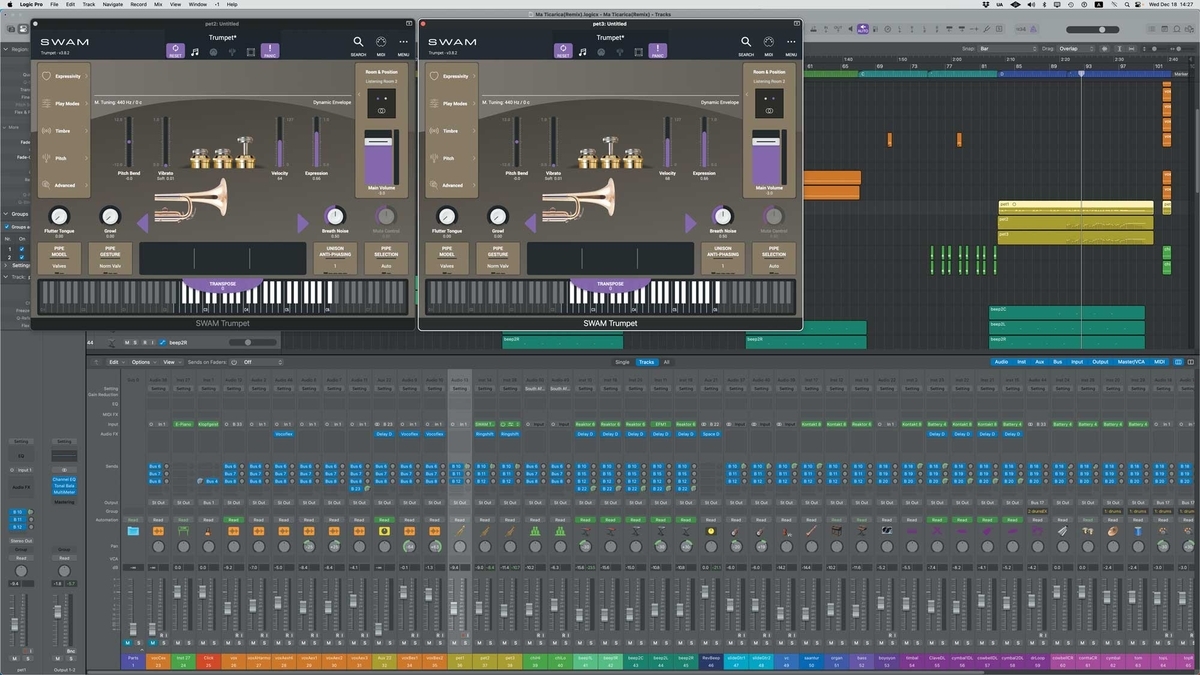1200x675 pixels.
Task: Expand Play Modes section in pet2 window
Action: click(x=64, y=103)
